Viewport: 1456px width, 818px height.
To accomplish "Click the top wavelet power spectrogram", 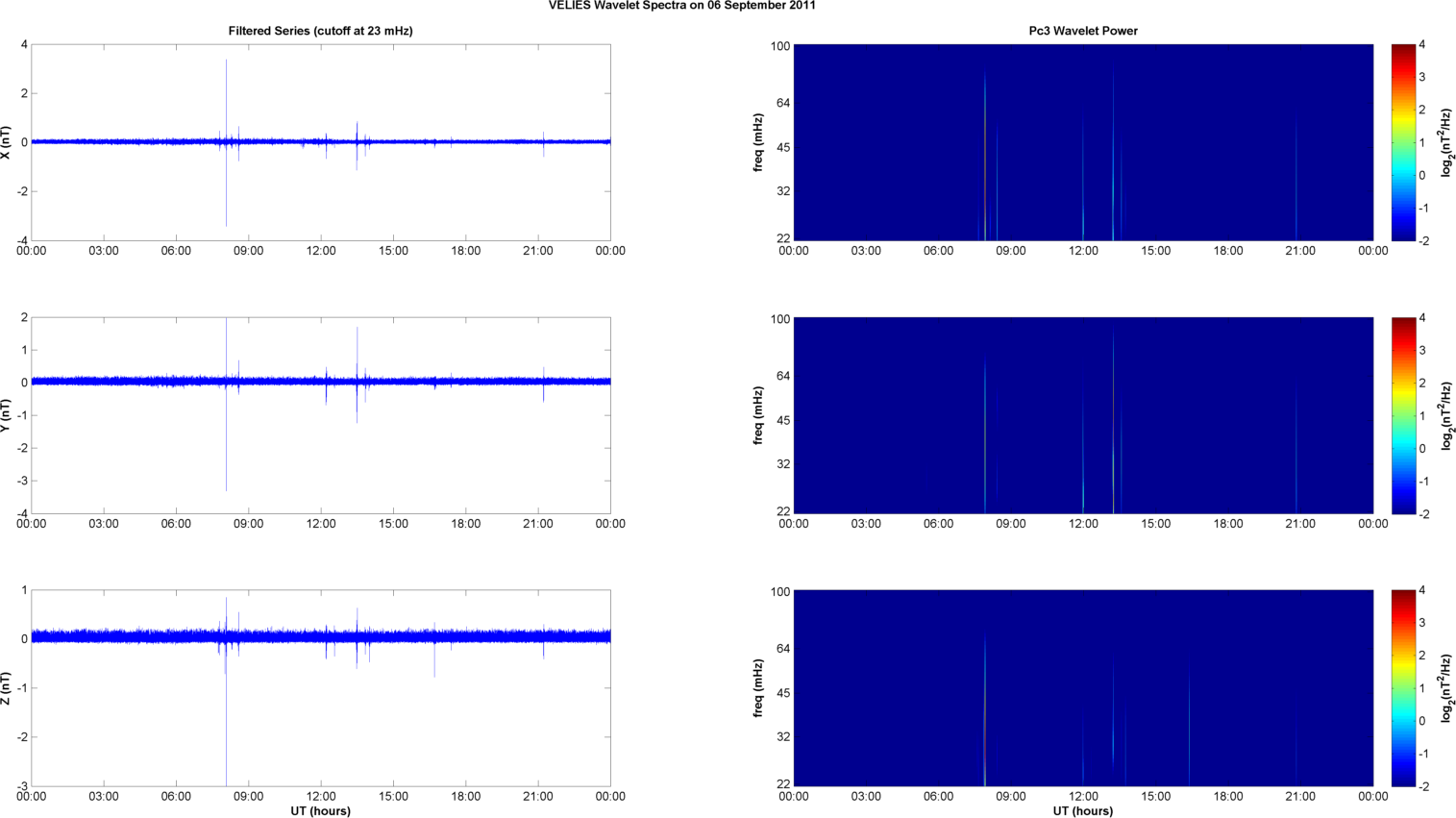I will click(x=1083, y=142).
